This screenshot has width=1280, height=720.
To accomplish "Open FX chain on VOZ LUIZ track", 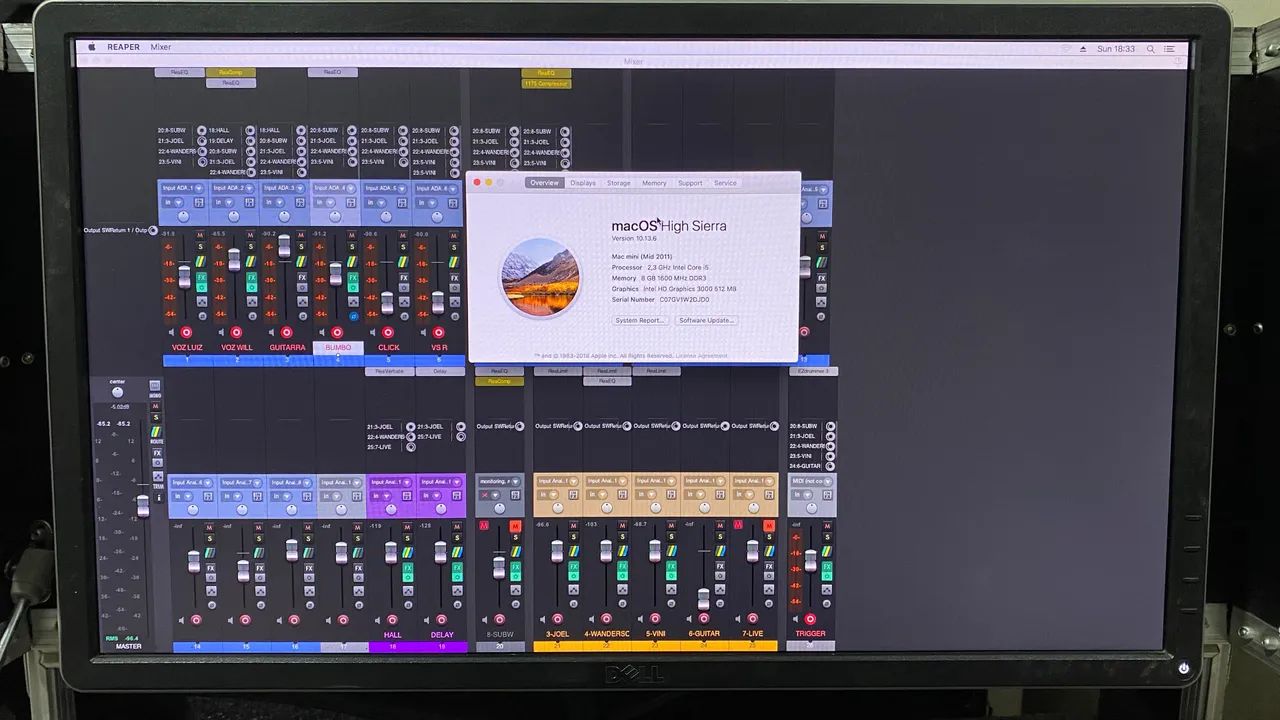I will [x=201, y=277].
